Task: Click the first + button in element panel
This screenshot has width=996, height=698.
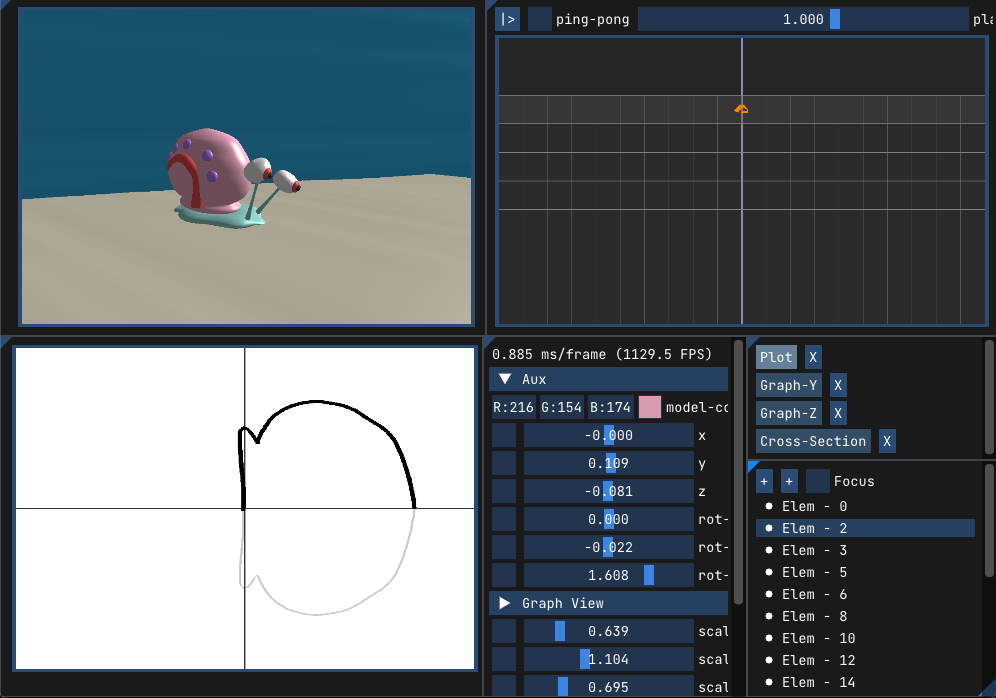Action: [x=764, y=481]
